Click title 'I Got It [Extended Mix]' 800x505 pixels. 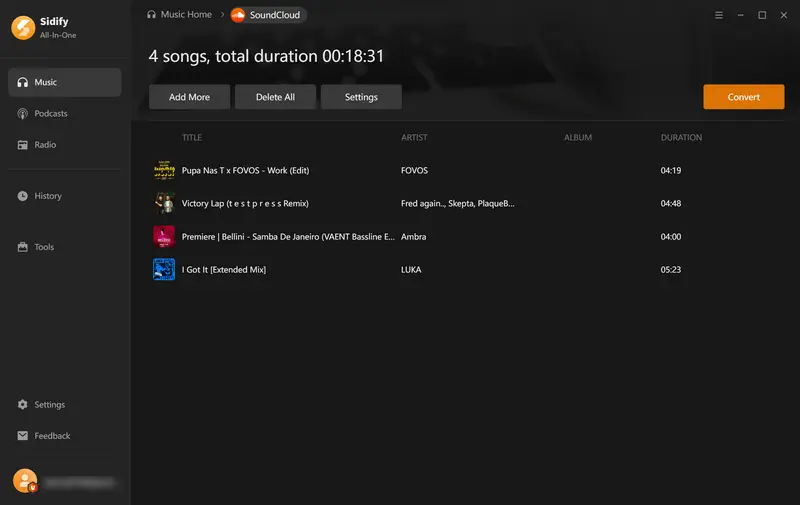224,269
